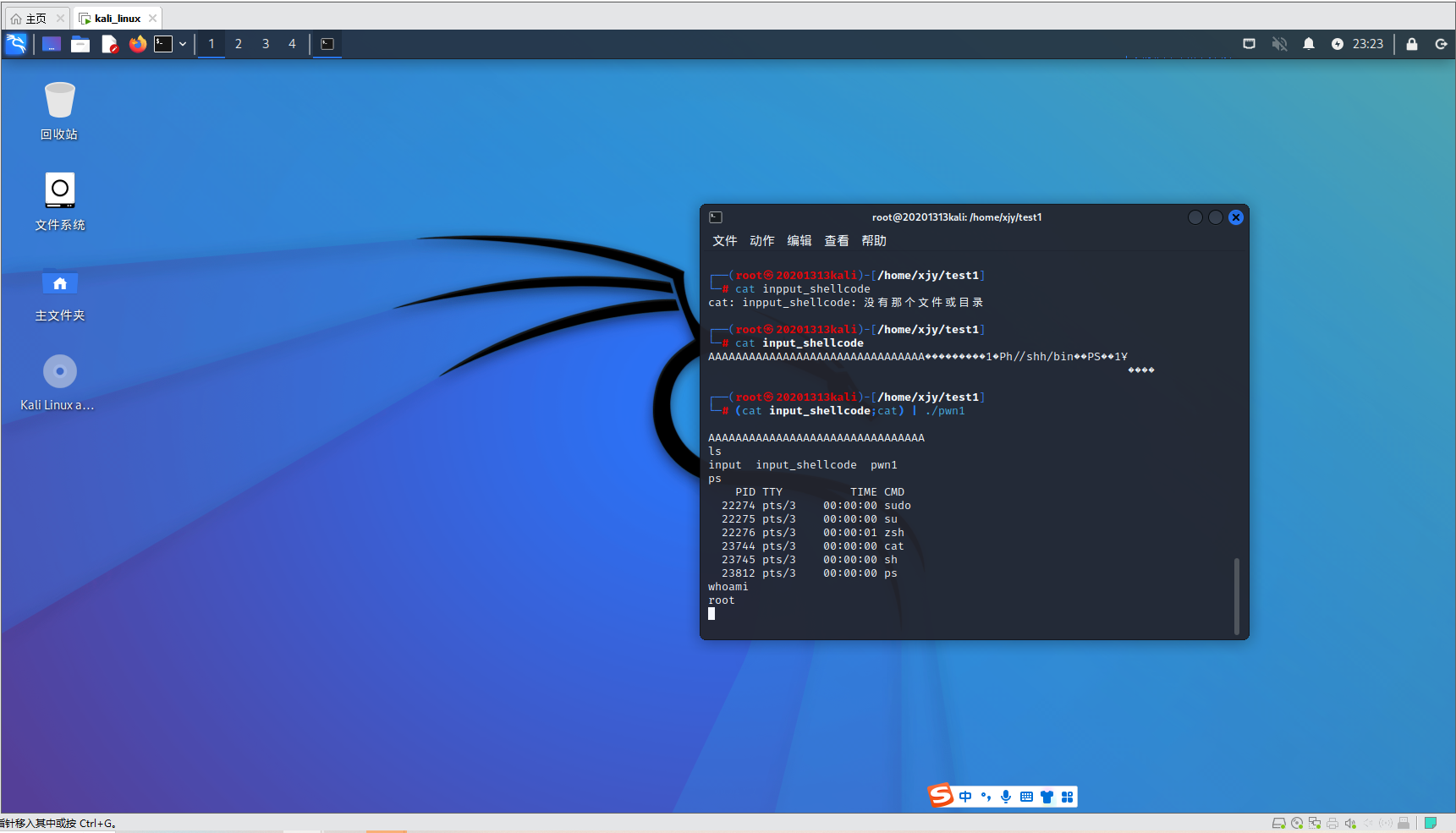Click the VMware sound card status icon
The height and width of the screenshot is (833, 1456).
click(x=1350, y=823)
